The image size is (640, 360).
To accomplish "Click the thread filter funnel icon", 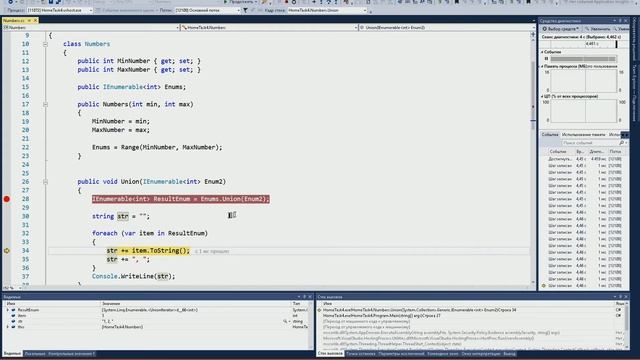I will [245, 10].
